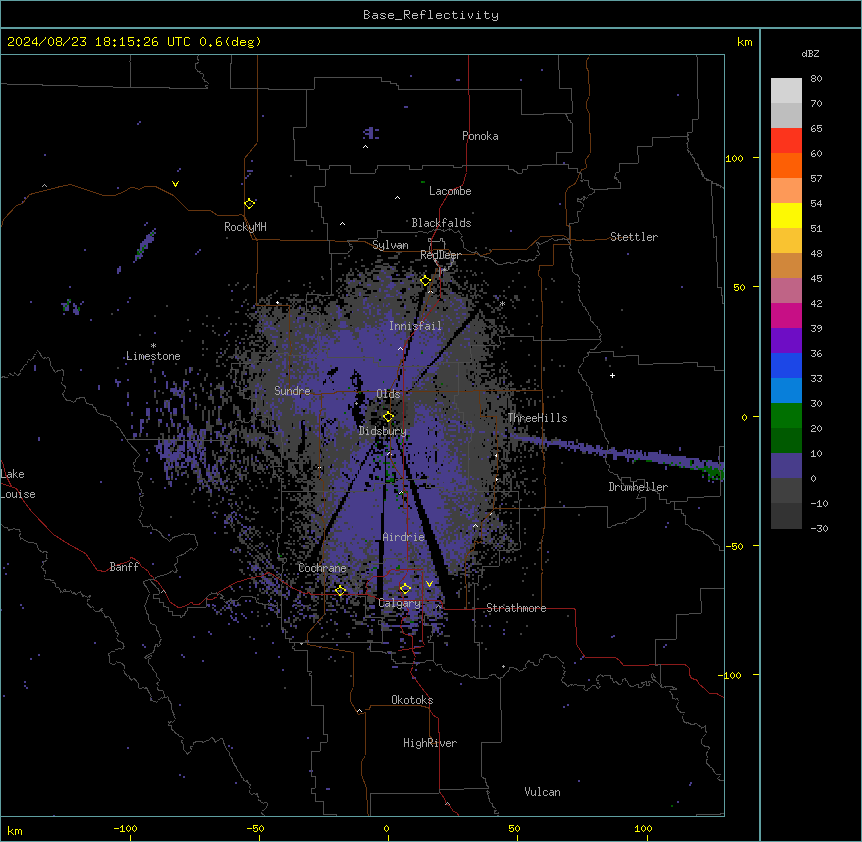This screenshot has width=862, height=842.
Task: Click the dark green 20-10 dBZ legend swatch
Action: [786, 441]
